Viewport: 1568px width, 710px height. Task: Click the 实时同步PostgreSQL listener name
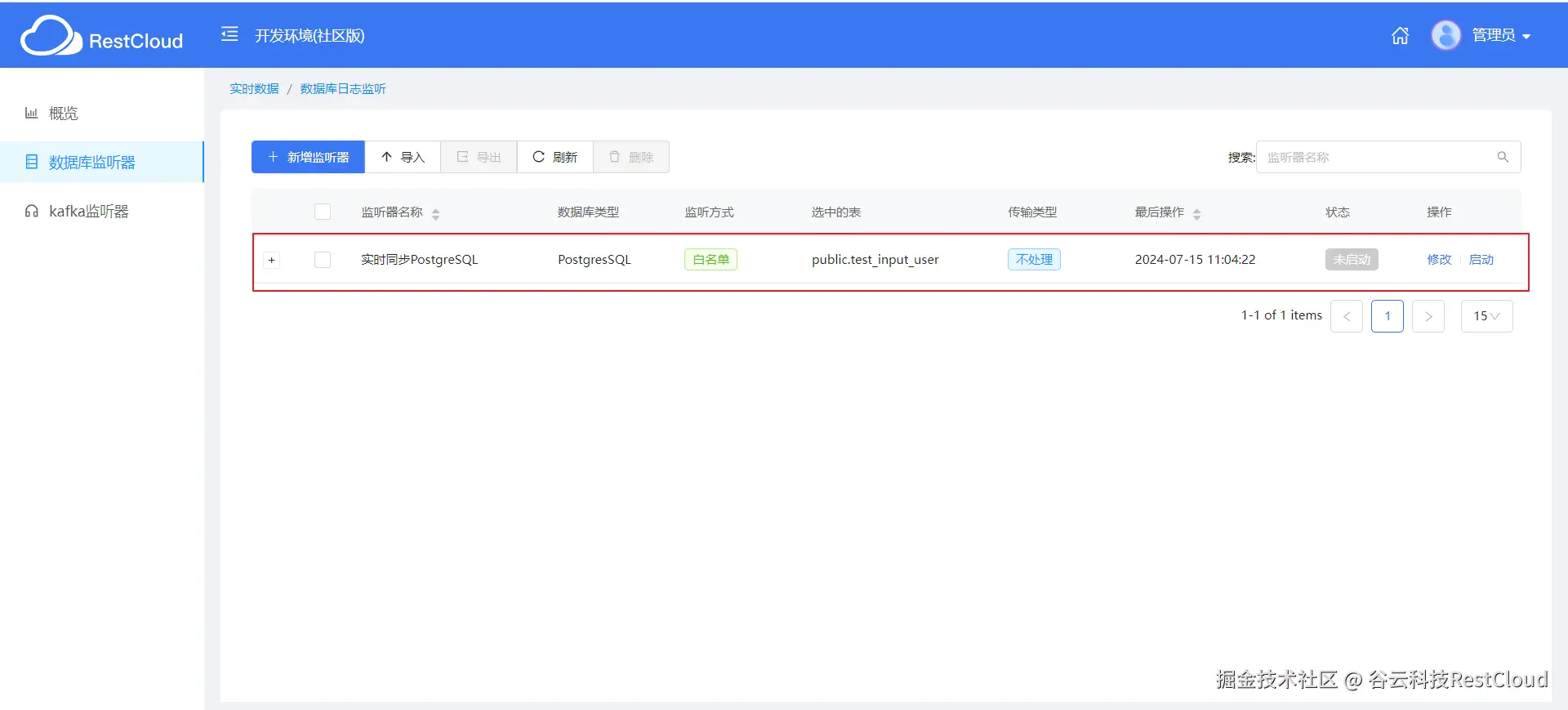coord(420,260)
